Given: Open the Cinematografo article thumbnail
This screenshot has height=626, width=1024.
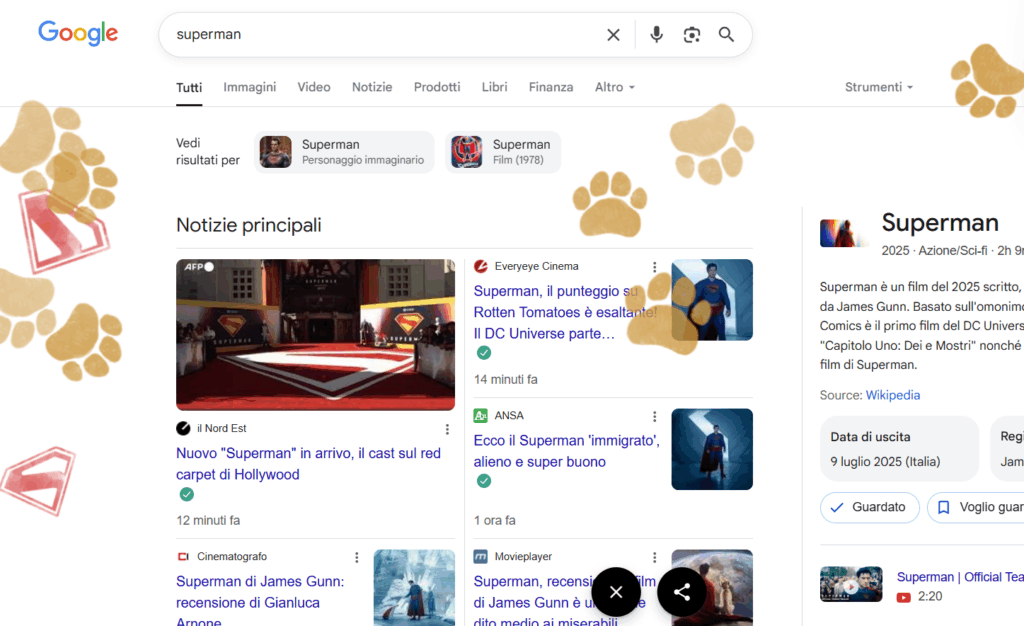Looking at the screenshot, I should [414, 587].
